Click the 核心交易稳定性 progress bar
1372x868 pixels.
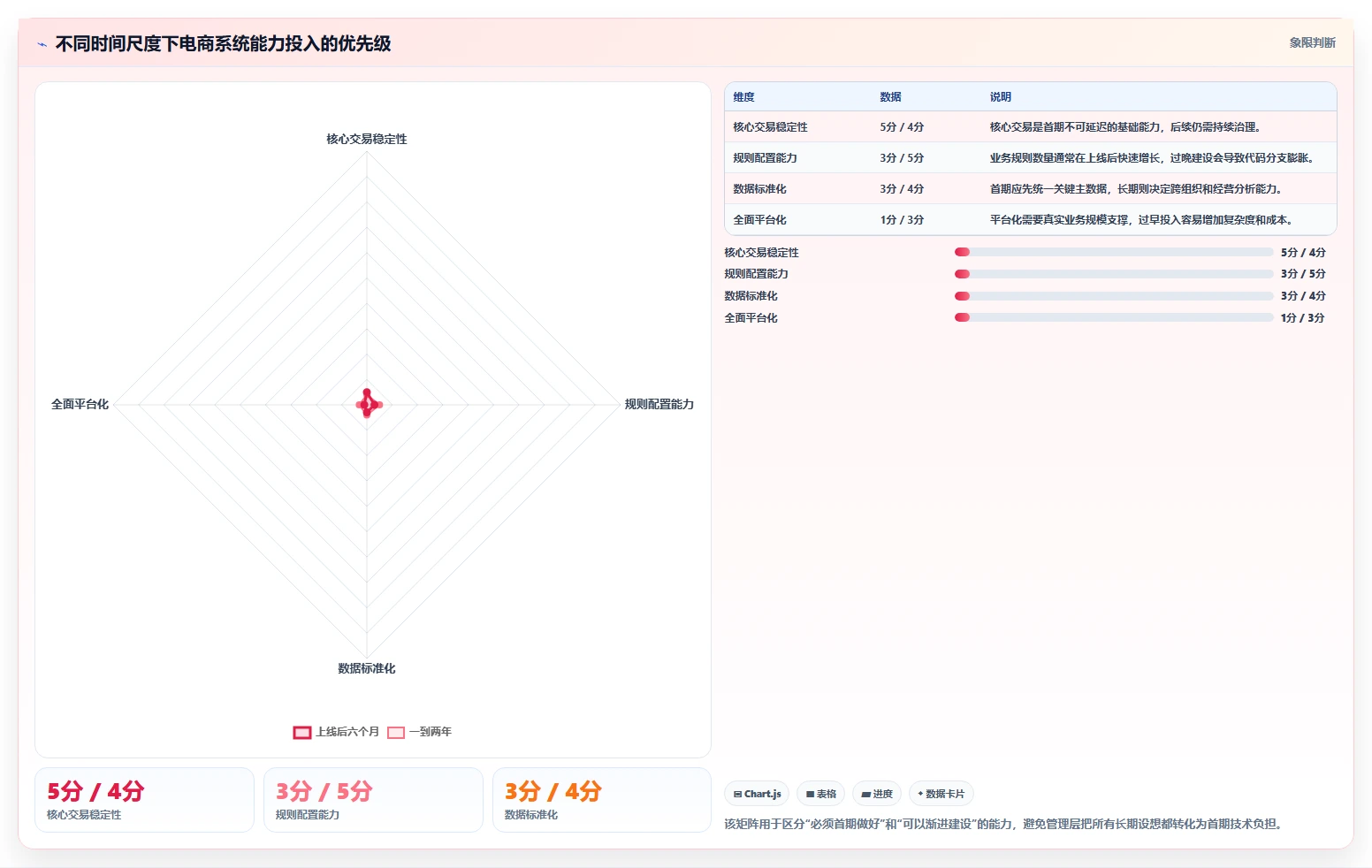click(x=1114, y=252)
